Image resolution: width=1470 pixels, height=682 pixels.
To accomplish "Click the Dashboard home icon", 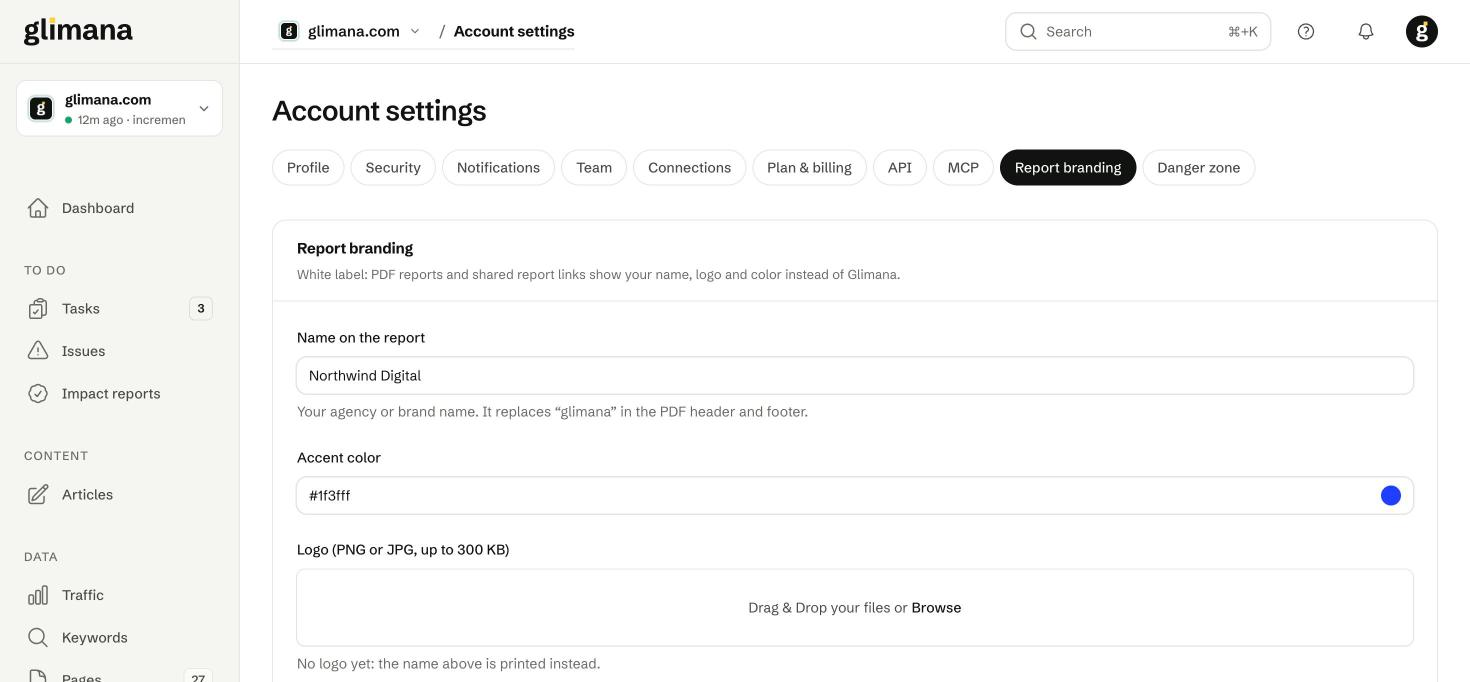I will click(38, 208).
